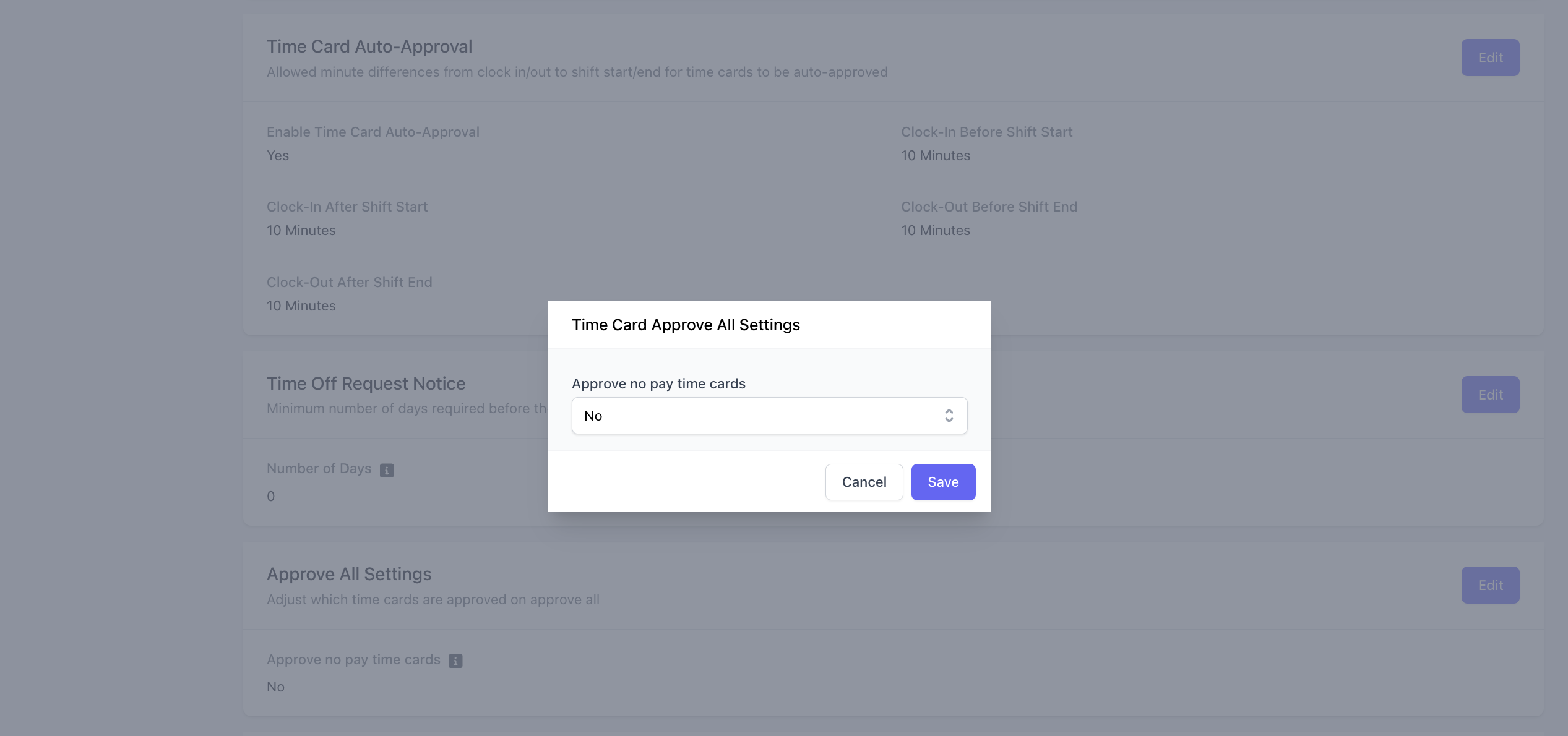Edit the Time Off Request Notice section
Image resolution: width=1568 pixels, height=736 pixels.
pos(1490,395)
